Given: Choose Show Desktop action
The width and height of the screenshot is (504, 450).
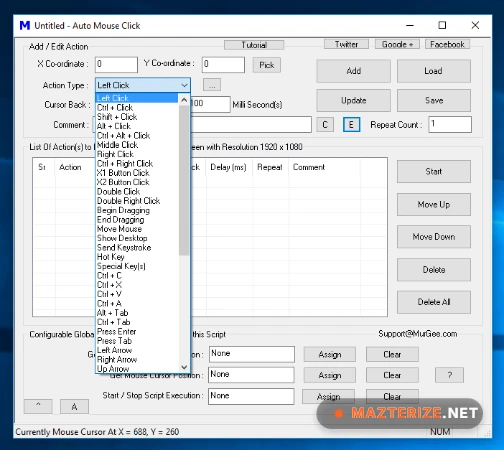Looking at the screenshot, I should point(137,238).
